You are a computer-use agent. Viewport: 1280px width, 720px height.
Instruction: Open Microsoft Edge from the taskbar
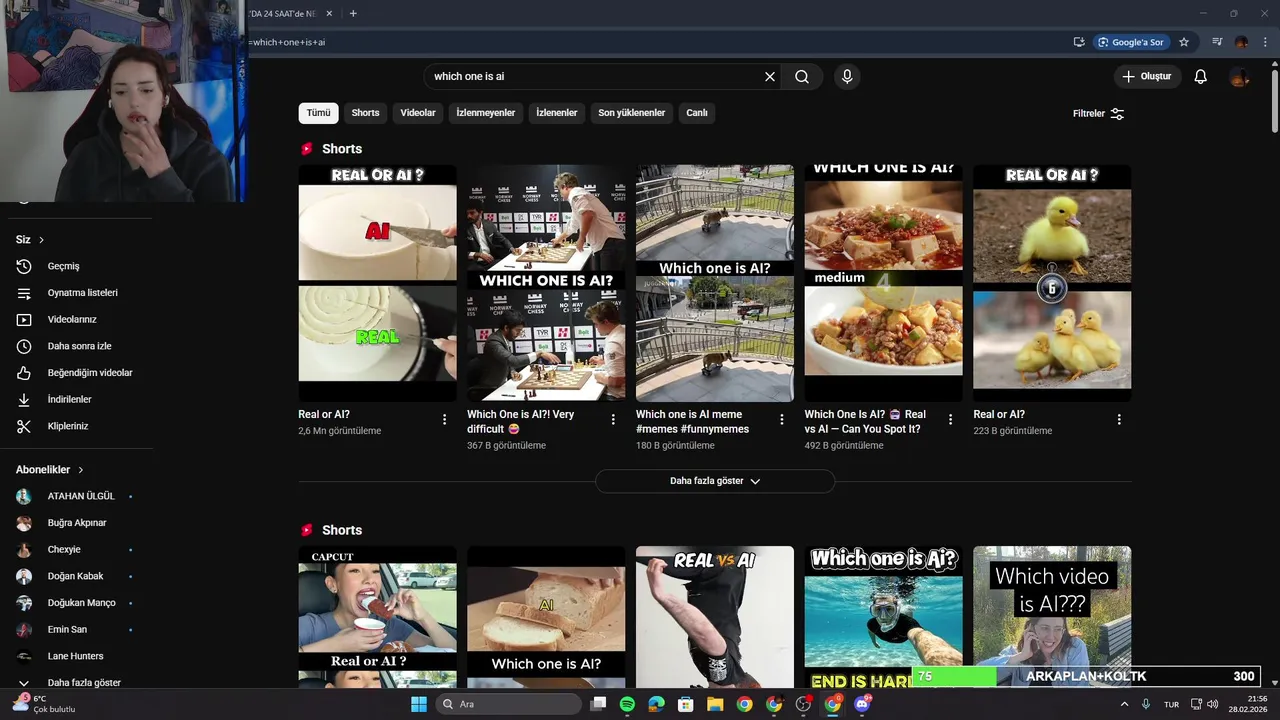[x=656, y=704]
